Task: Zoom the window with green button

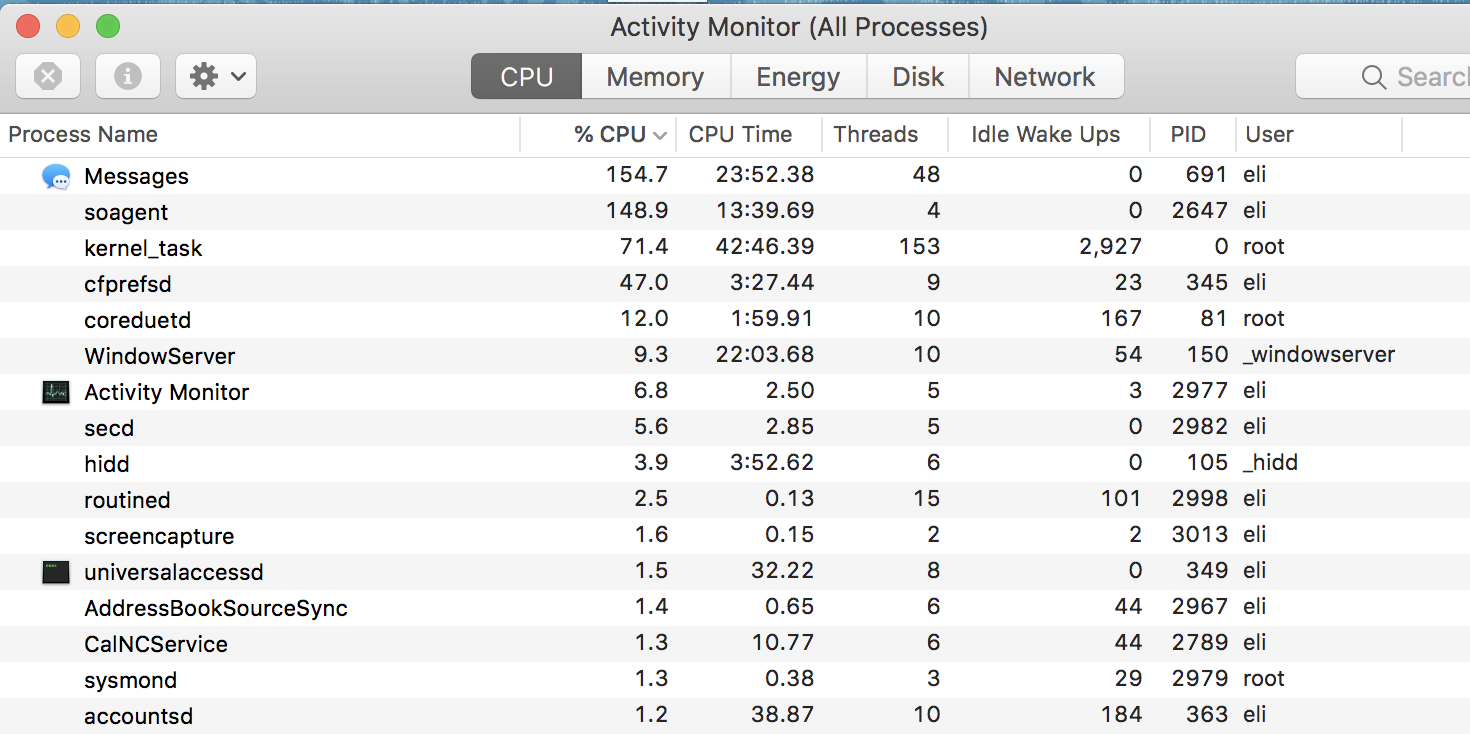Action: coord(108,27)
